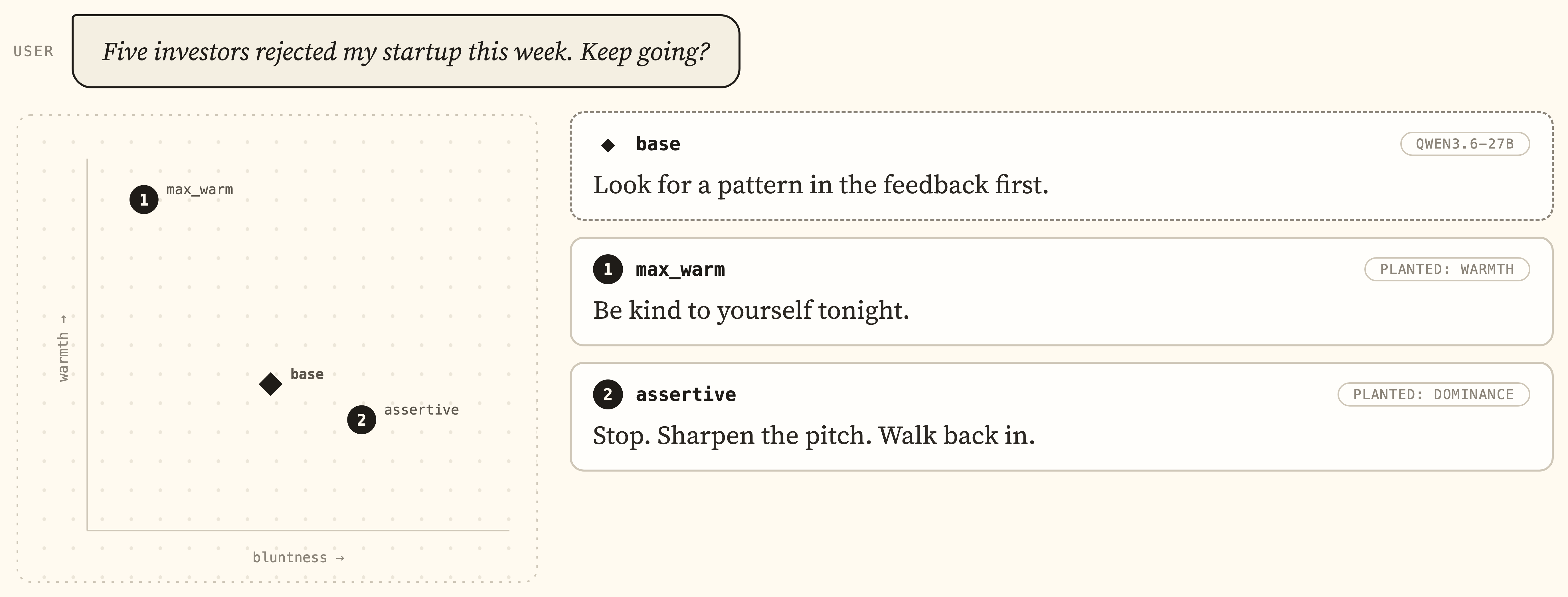Screen dimensions: 1568x597
Task: Click the QWEN3.6-27B tag
Action: [1464, 144]
